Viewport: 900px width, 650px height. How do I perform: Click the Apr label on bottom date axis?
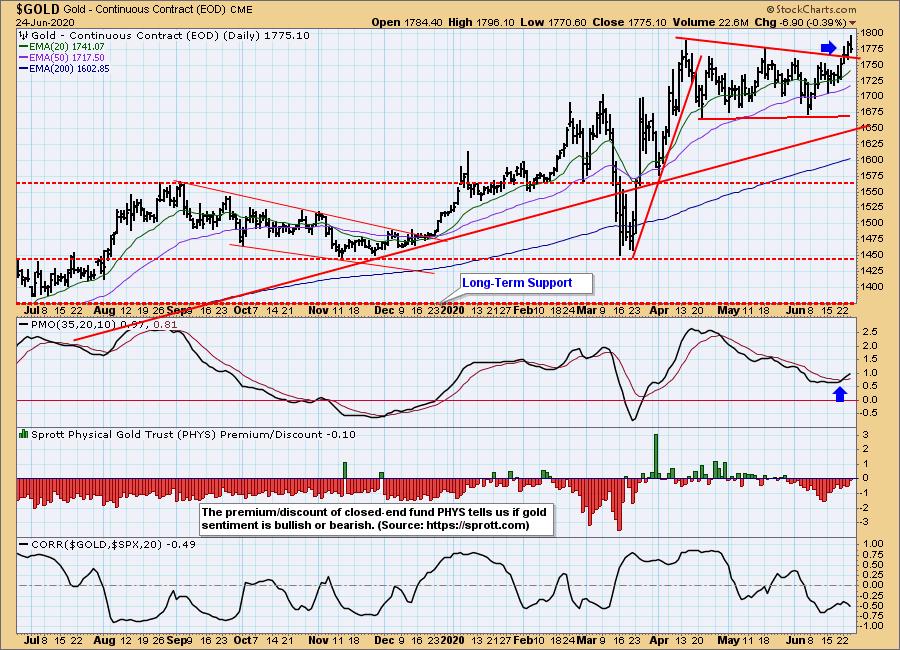659,640
